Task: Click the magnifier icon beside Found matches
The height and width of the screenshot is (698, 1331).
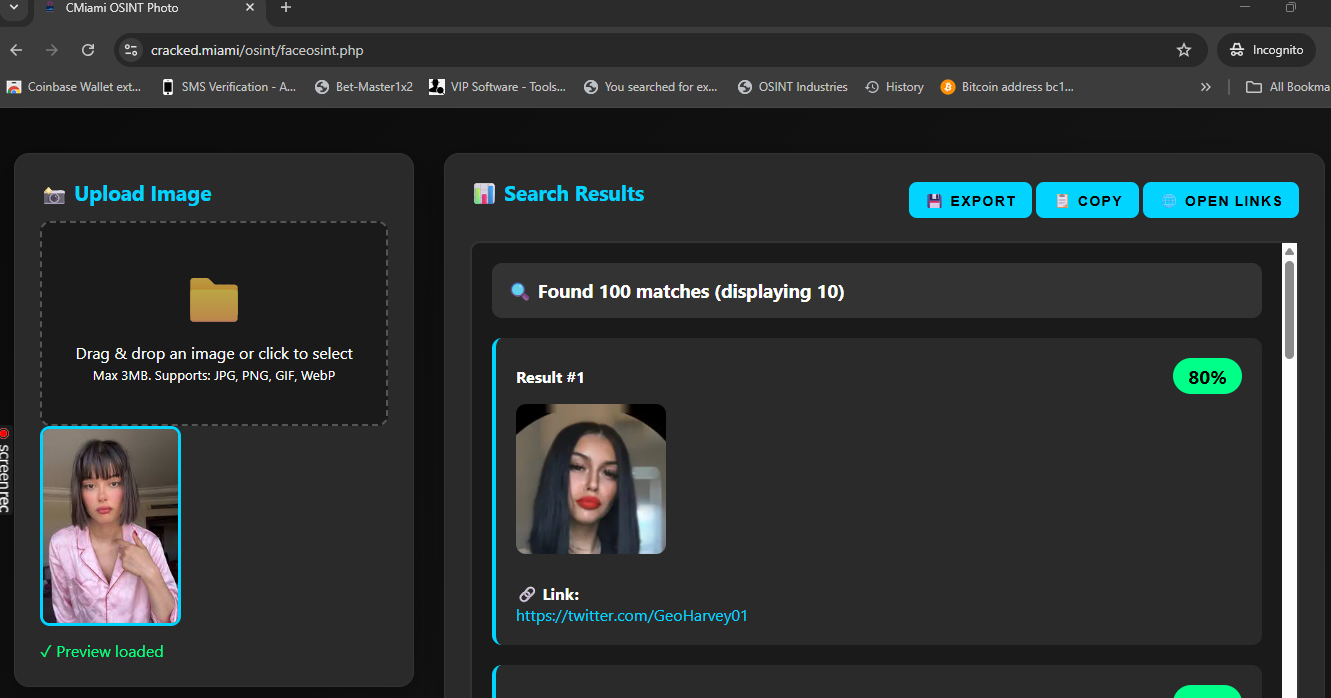Action: coord(520,292)
